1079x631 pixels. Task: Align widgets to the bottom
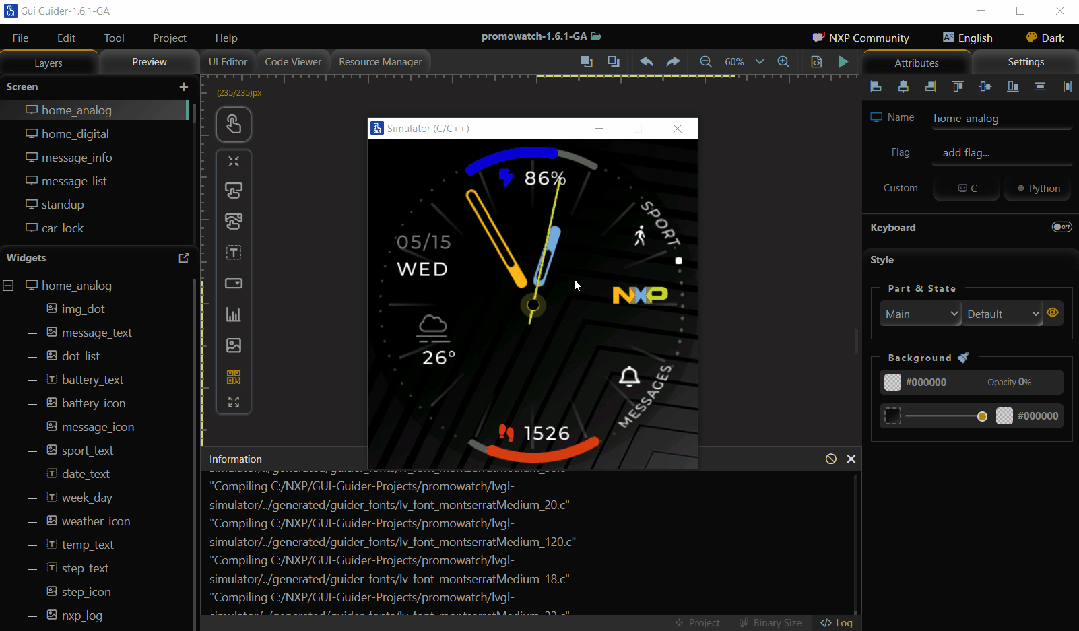tap(1013, 87)
